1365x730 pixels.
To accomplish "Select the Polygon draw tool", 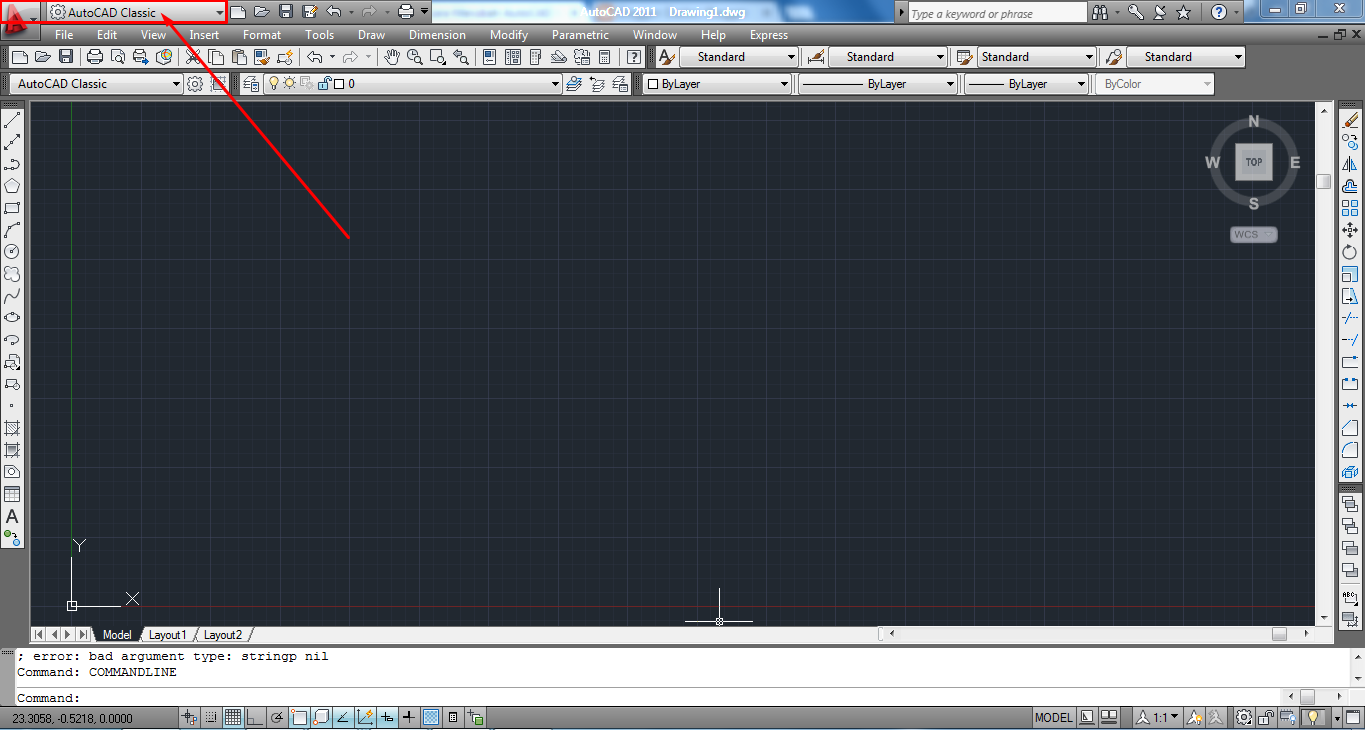I will click(x=12, y=186).
